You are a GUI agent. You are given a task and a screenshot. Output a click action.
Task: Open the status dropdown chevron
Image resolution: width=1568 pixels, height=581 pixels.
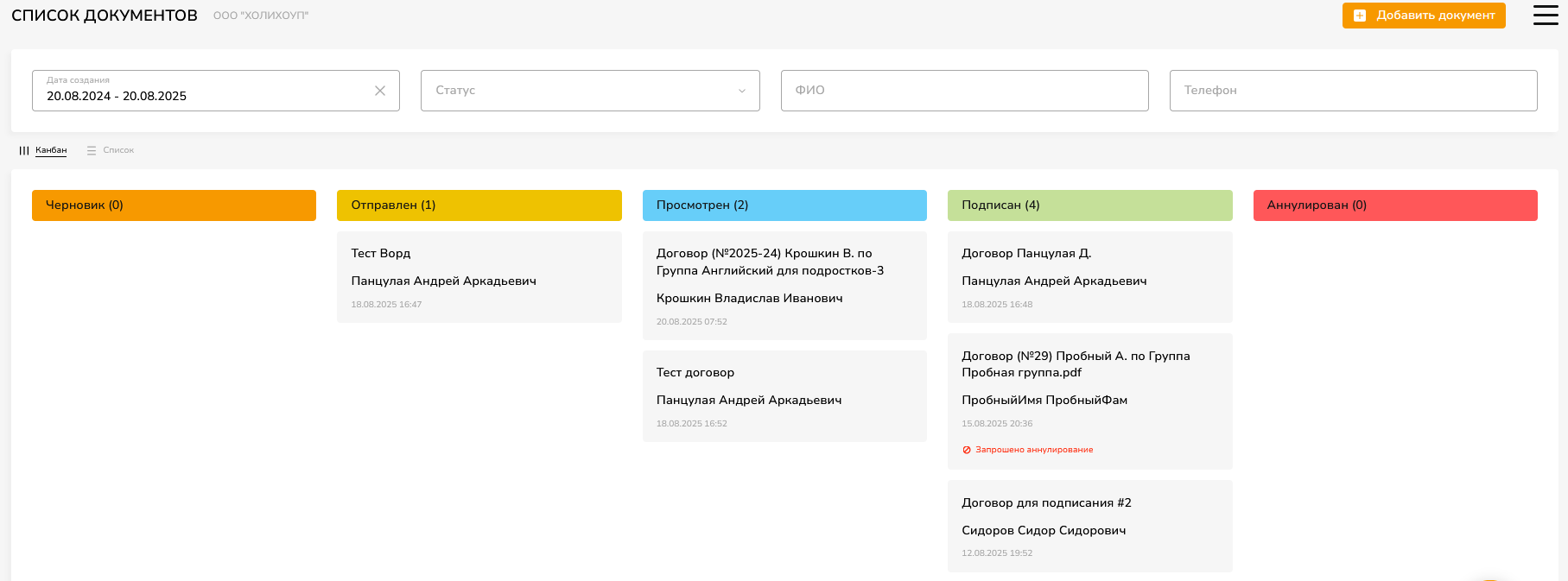(742, 91)
